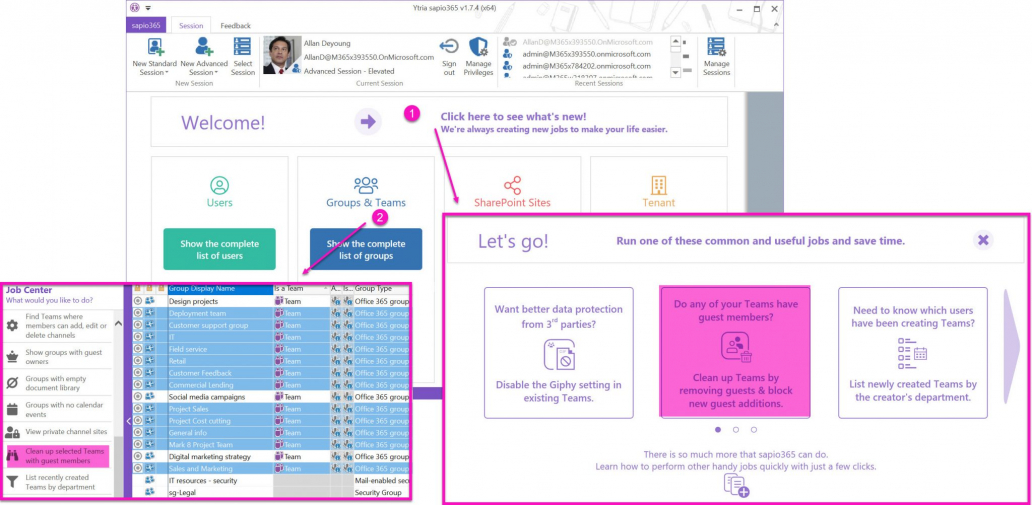This screenshot has width=1032, height=505.
Task: Click here to see what's new link
Action: [x=513, y=116]
